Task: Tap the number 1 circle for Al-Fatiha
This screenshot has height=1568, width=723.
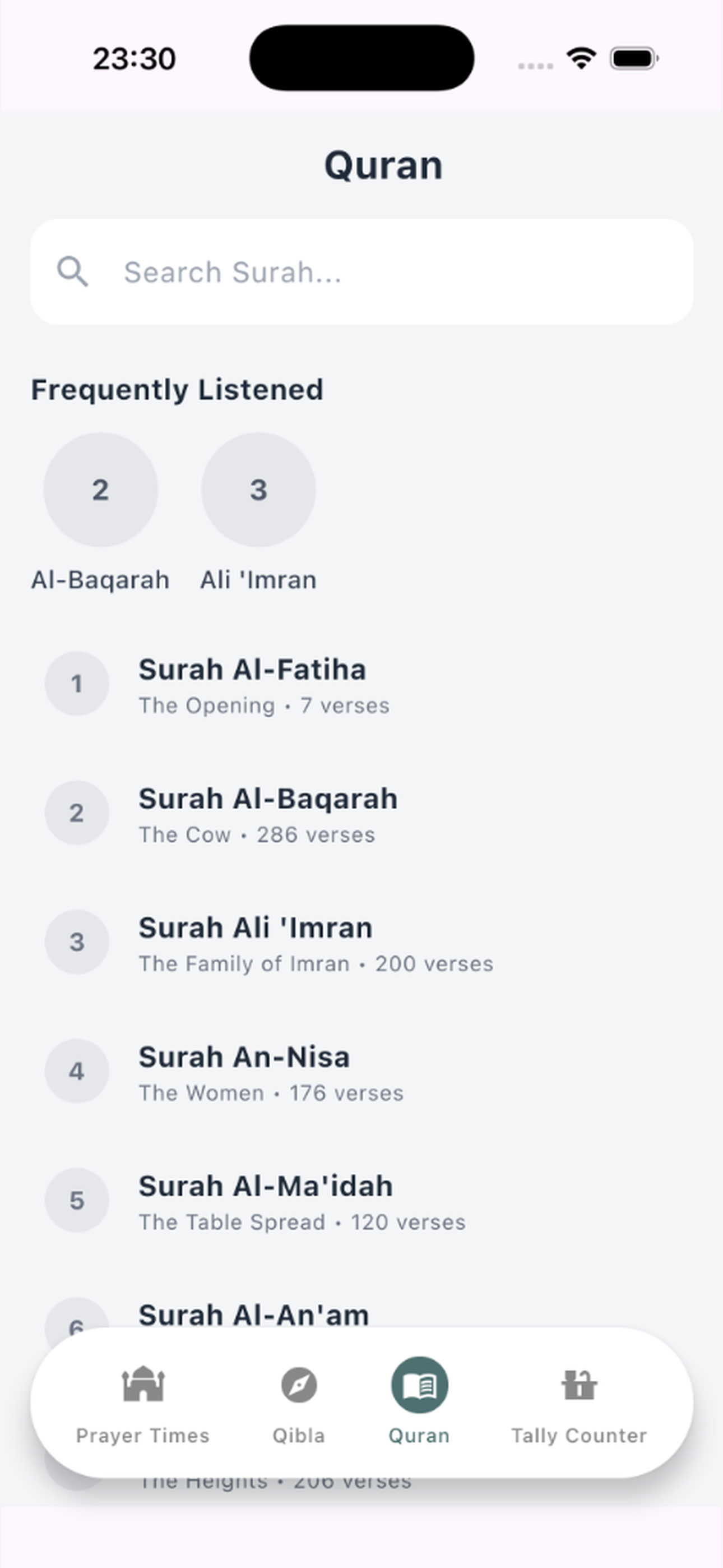Action: pyautogui.click(x=77, y=684)
